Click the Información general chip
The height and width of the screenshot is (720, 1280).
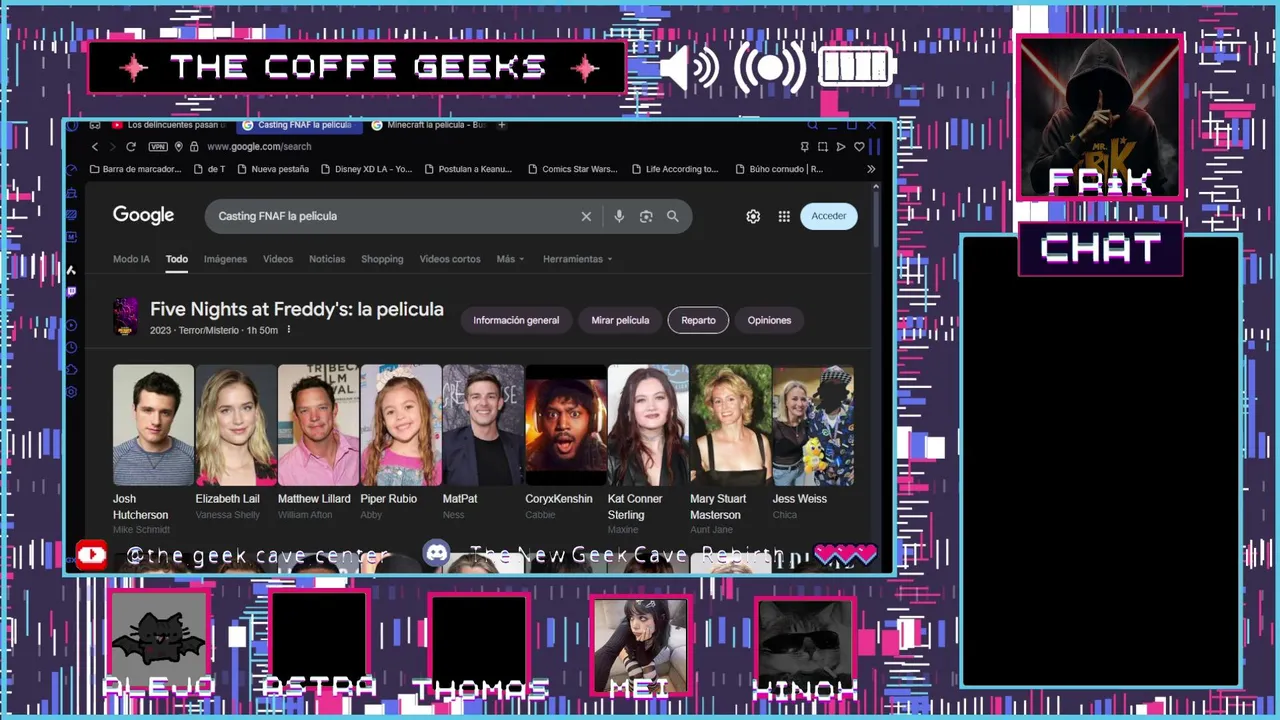coord(516,320)
